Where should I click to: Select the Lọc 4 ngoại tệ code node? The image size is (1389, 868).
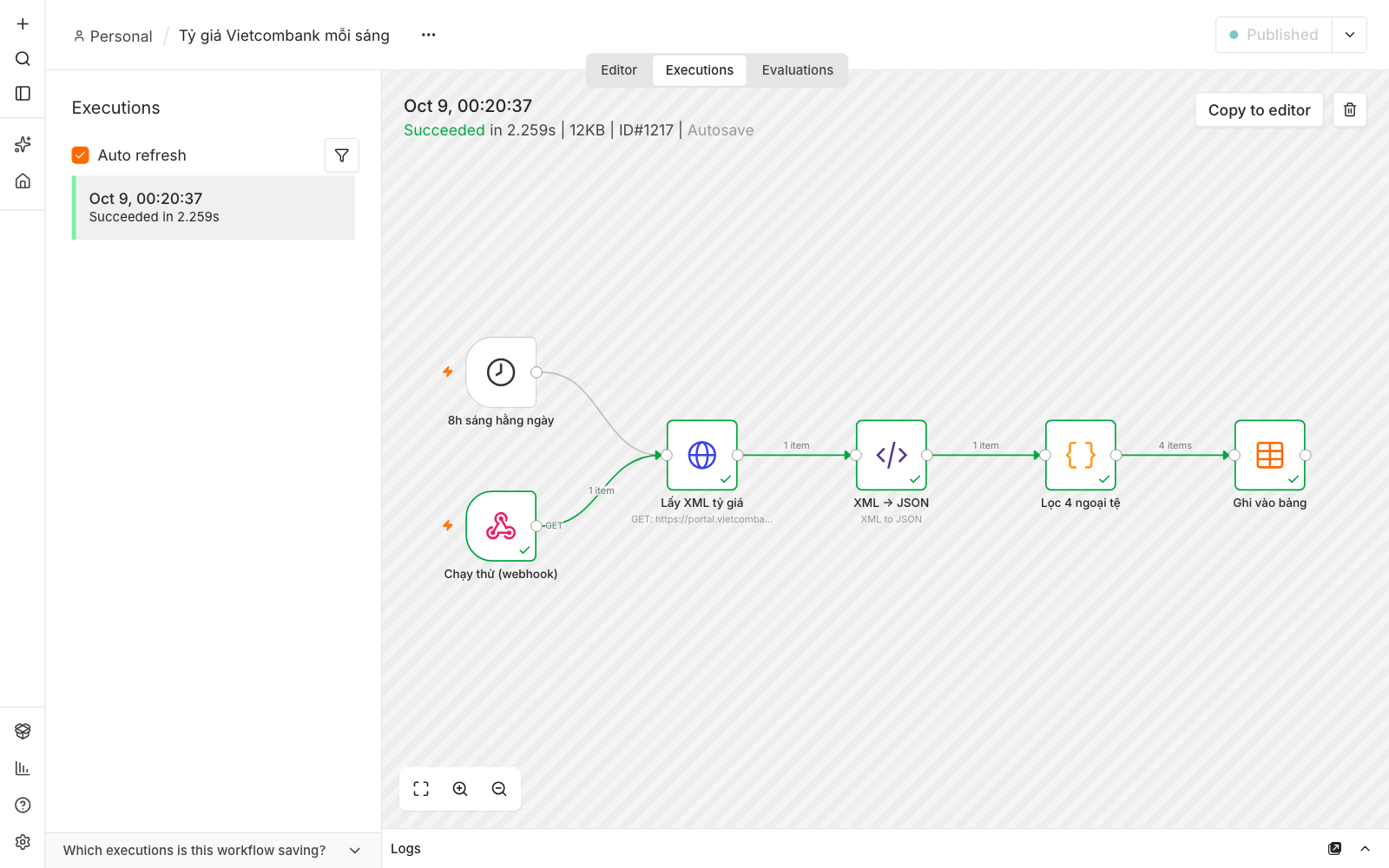click(1081, 455)
